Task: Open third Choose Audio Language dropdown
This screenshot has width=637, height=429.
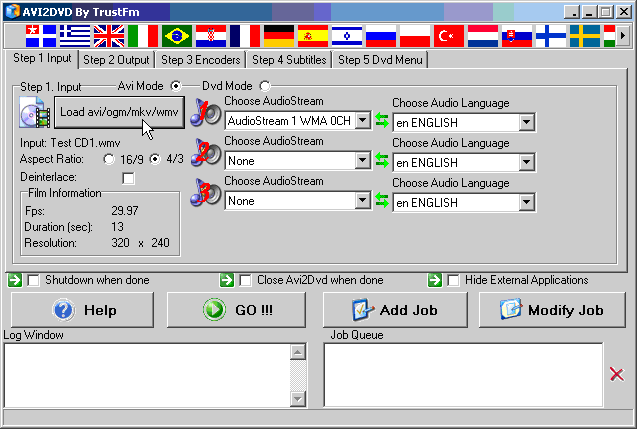Action: pyautogui.click(x=526, y=202)
